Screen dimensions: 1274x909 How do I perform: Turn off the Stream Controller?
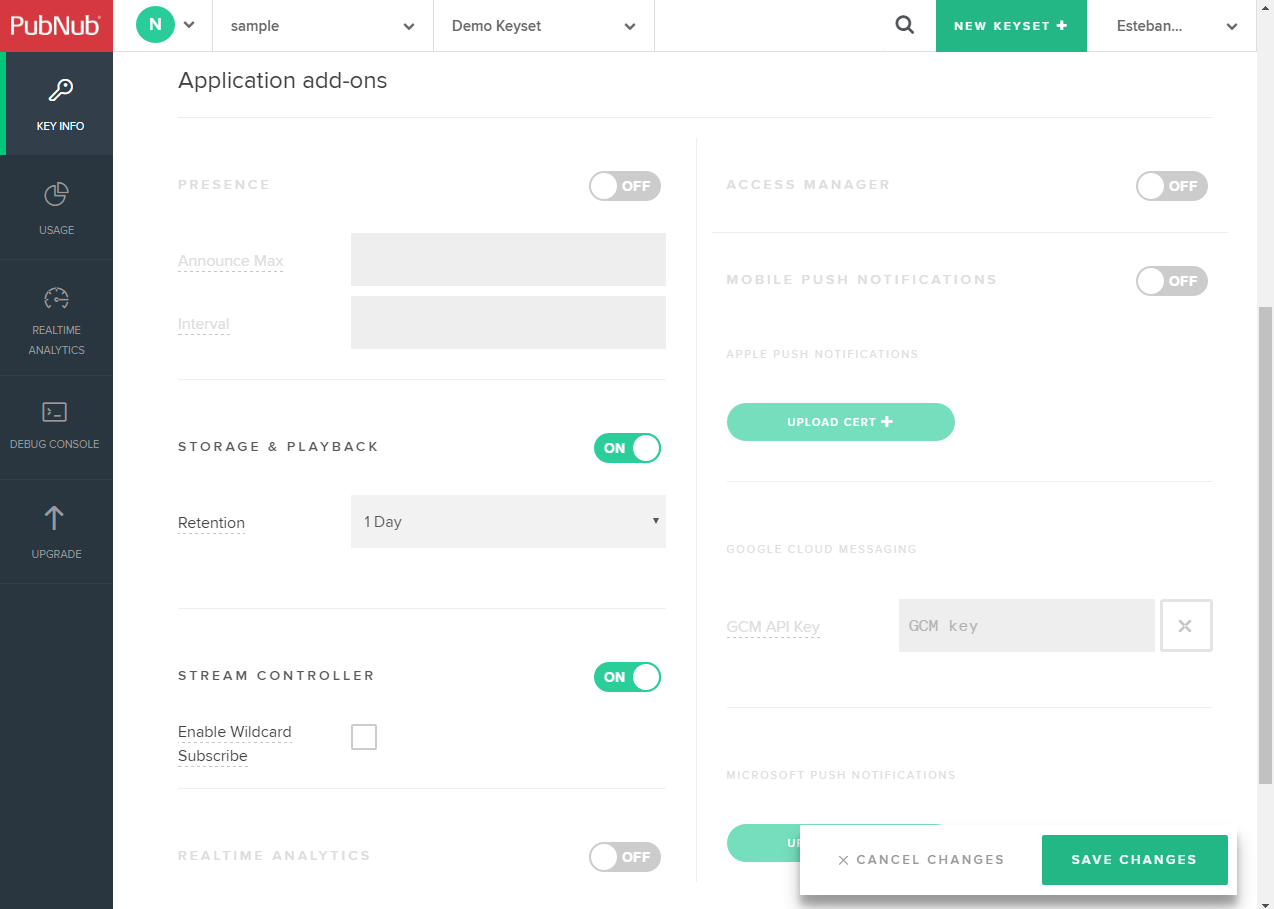pyautogui.click(x=627, y=677)
